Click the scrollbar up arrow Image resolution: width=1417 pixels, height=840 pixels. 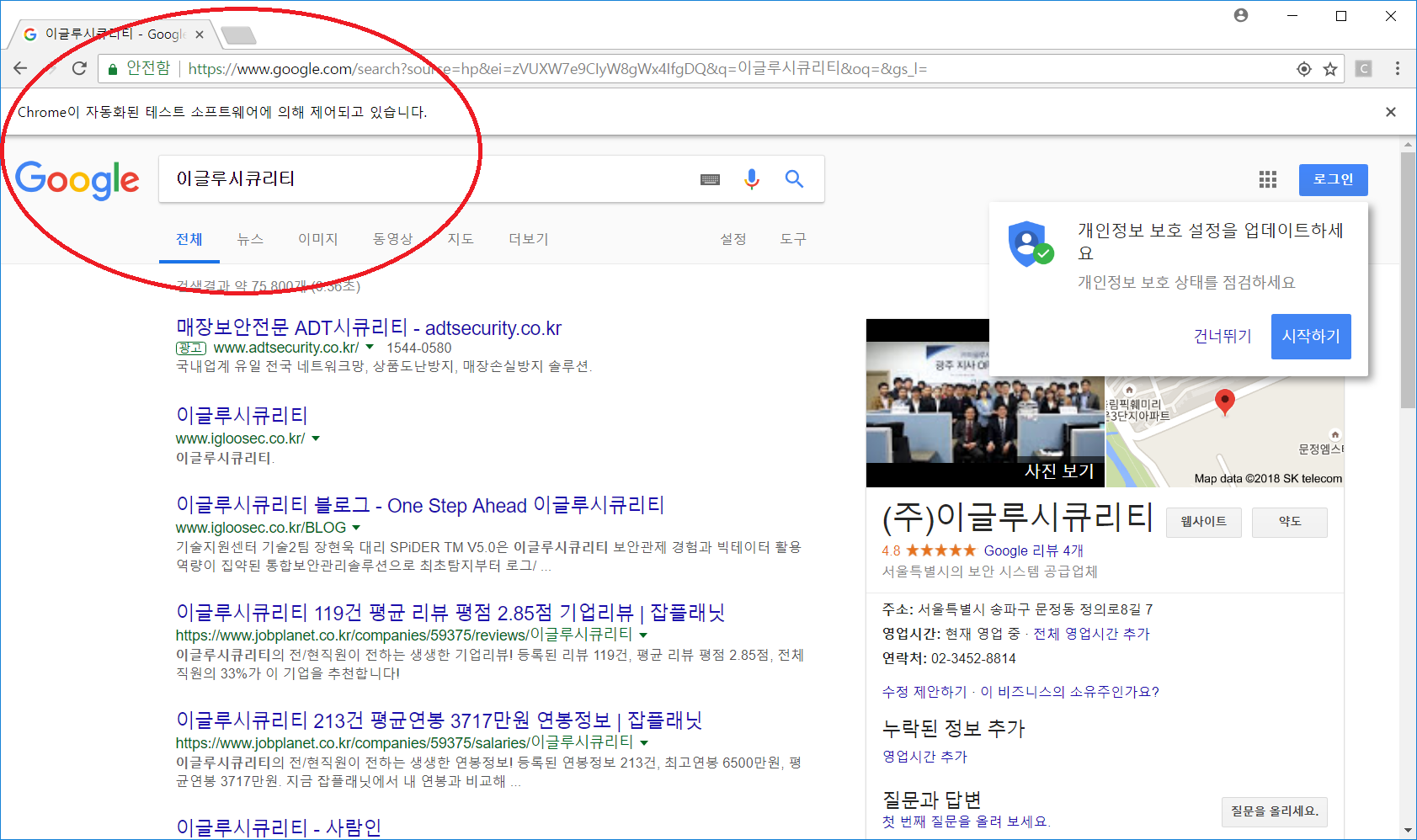coord(1408,145)
